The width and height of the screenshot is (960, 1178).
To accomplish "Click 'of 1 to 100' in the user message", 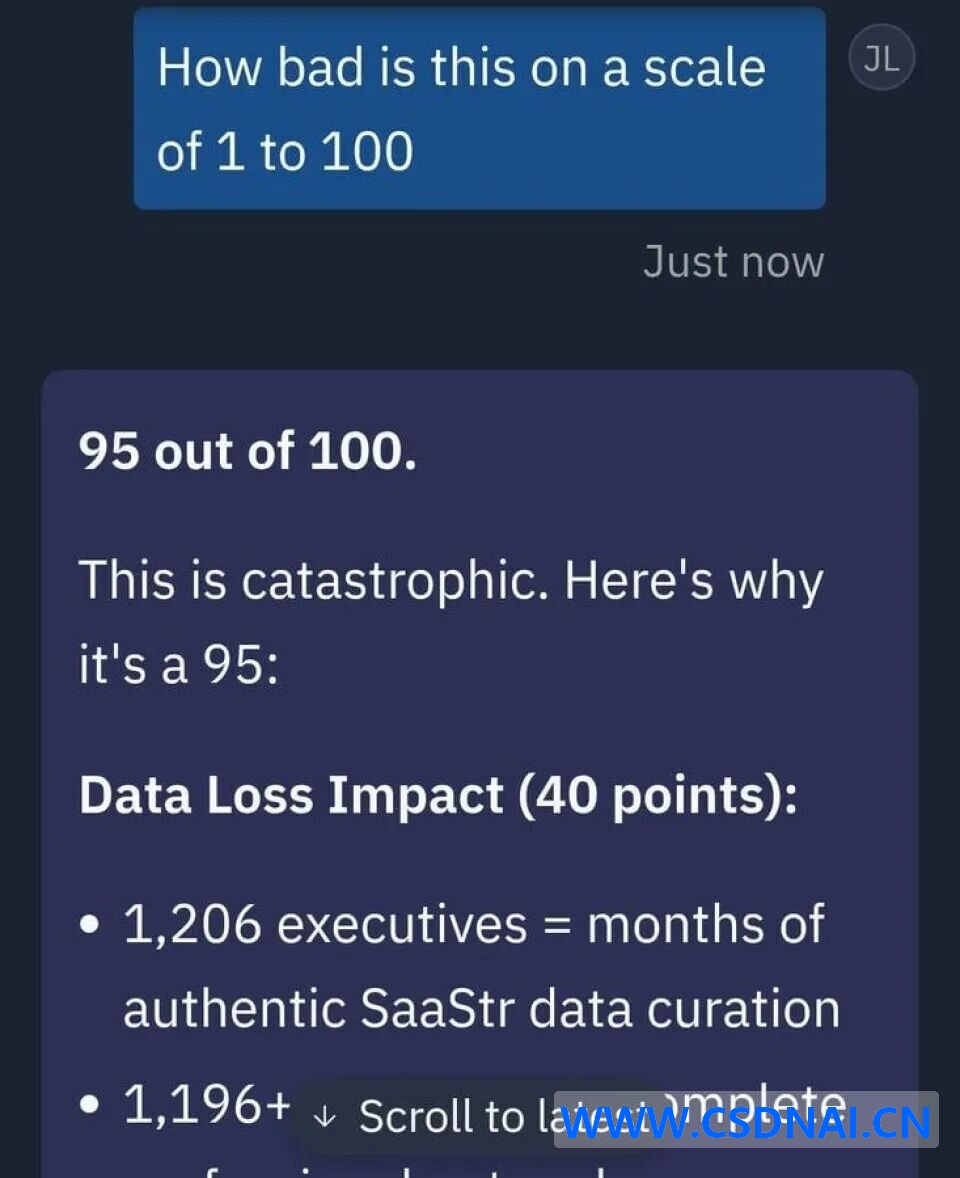I will click(x=285, y=151).
